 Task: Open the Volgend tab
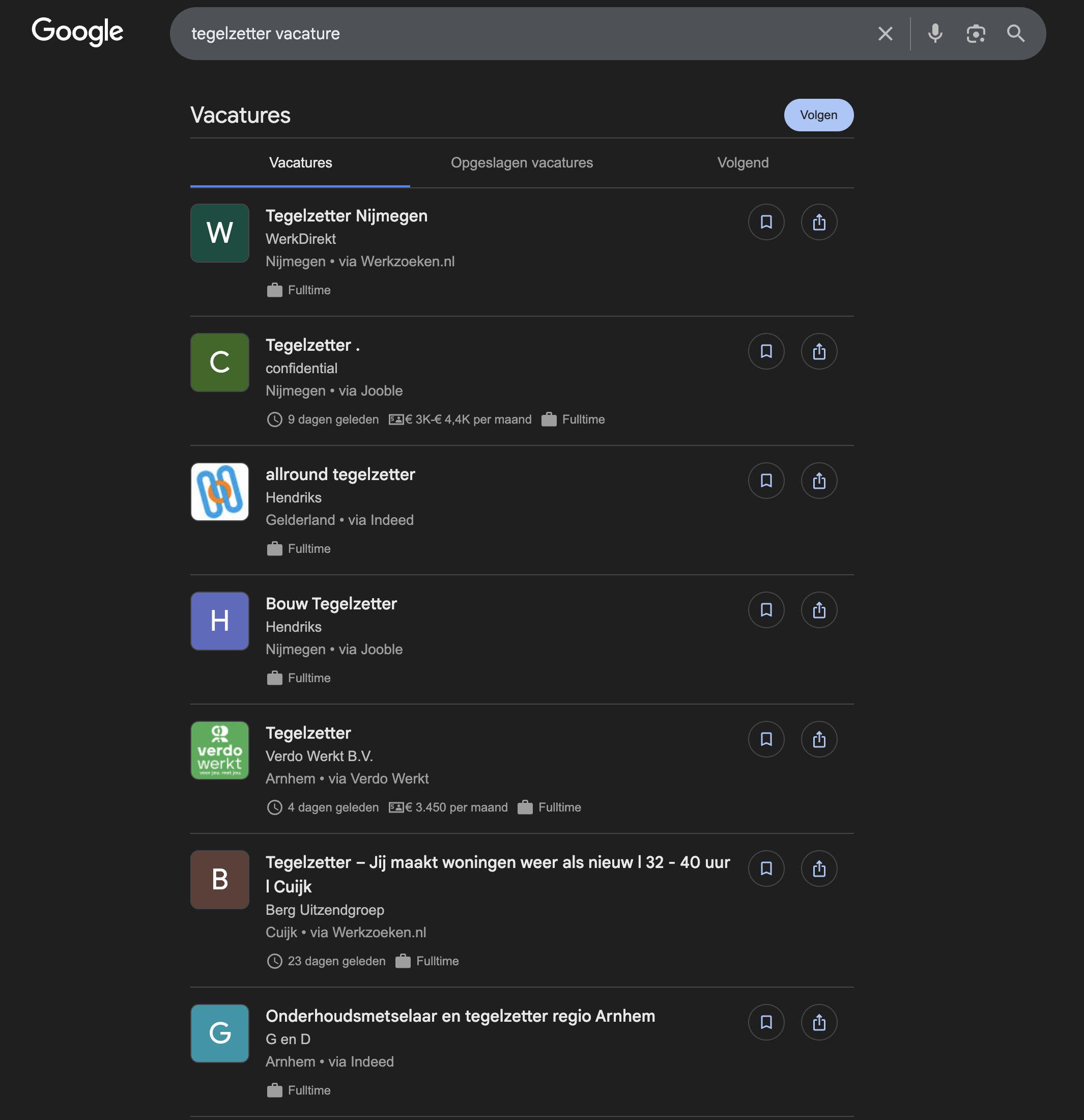pyautogui.click(x=743, y=163)
